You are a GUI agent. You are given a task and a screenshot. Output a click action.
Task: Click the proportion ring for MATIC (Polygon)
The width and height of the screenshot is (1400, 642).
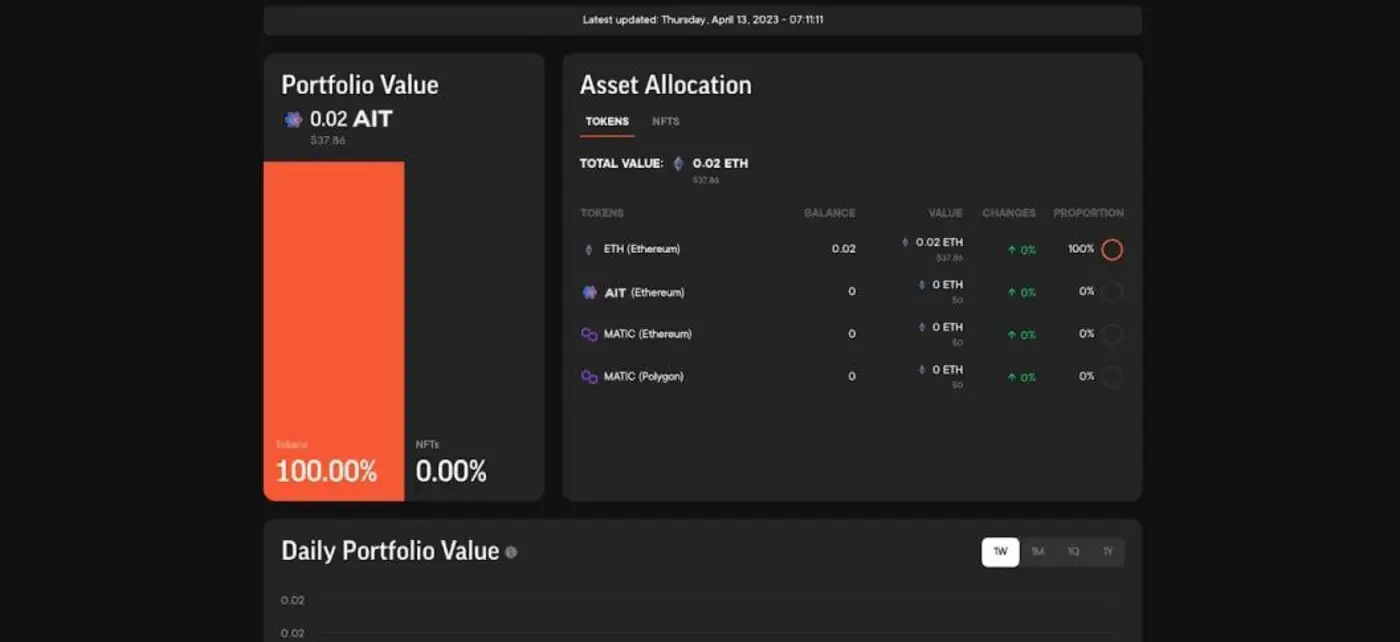click(x=1112, y=377)
